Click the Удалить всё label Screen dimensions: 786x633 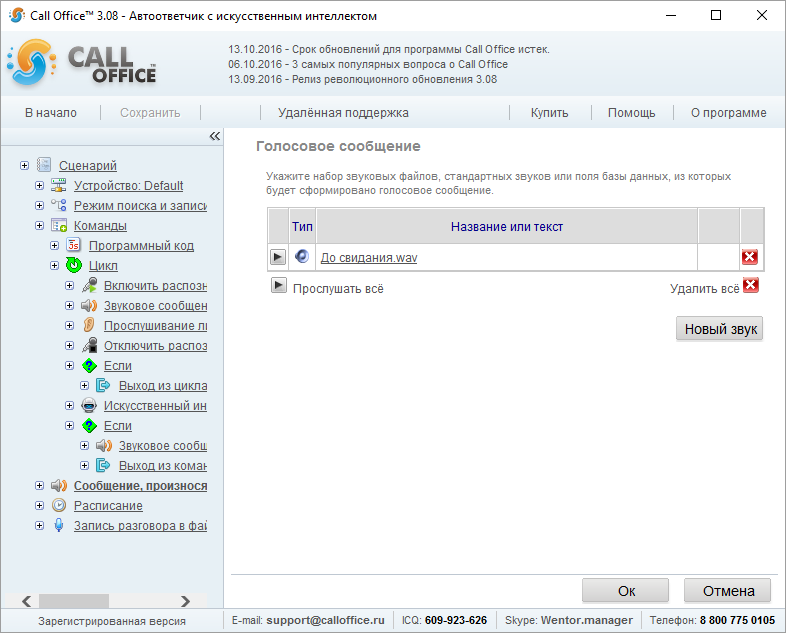point(704,289)
